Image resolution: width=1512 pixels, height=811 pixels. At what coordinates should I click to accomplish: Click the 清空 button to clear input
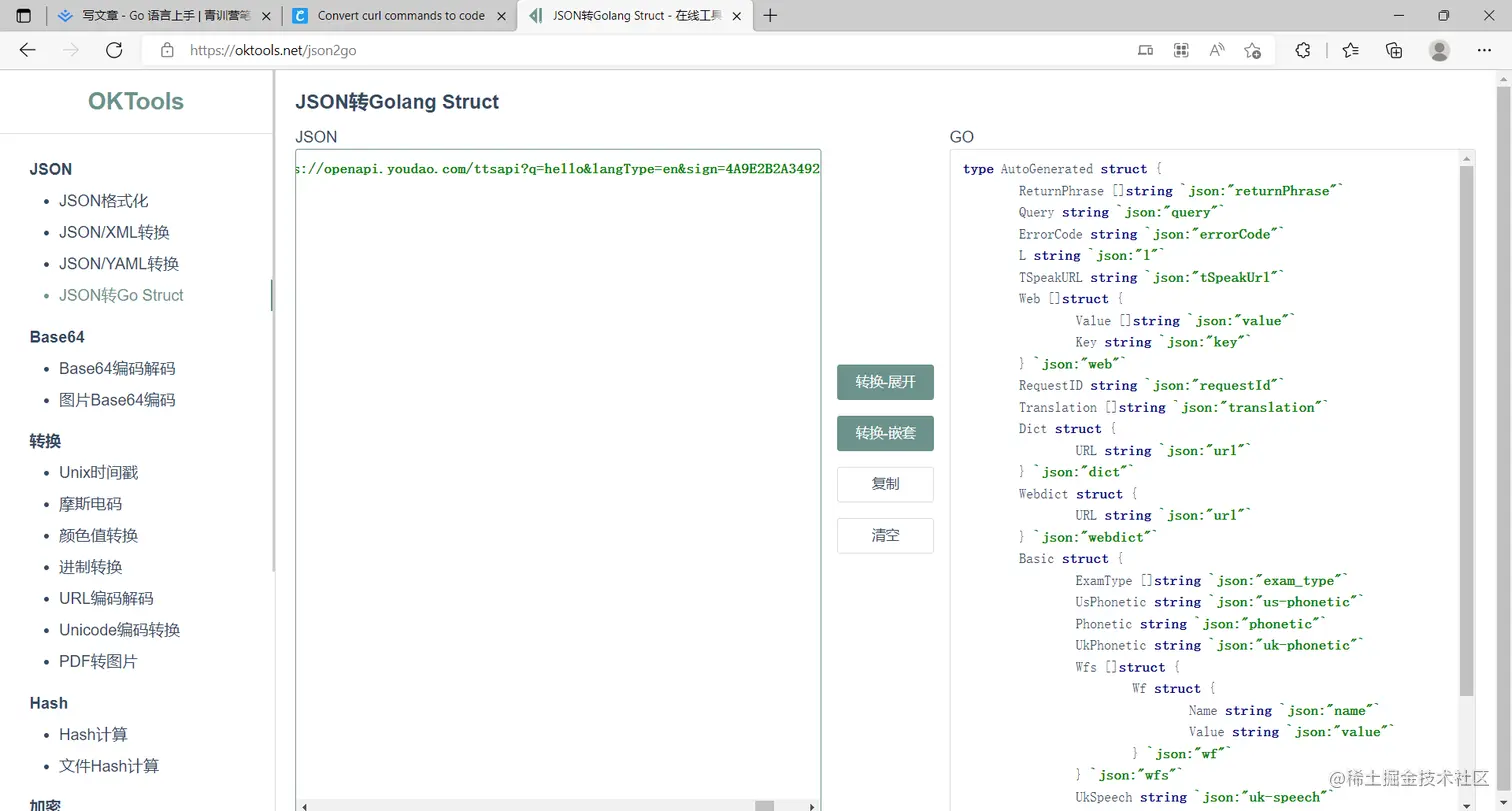[x=884, y=535]
